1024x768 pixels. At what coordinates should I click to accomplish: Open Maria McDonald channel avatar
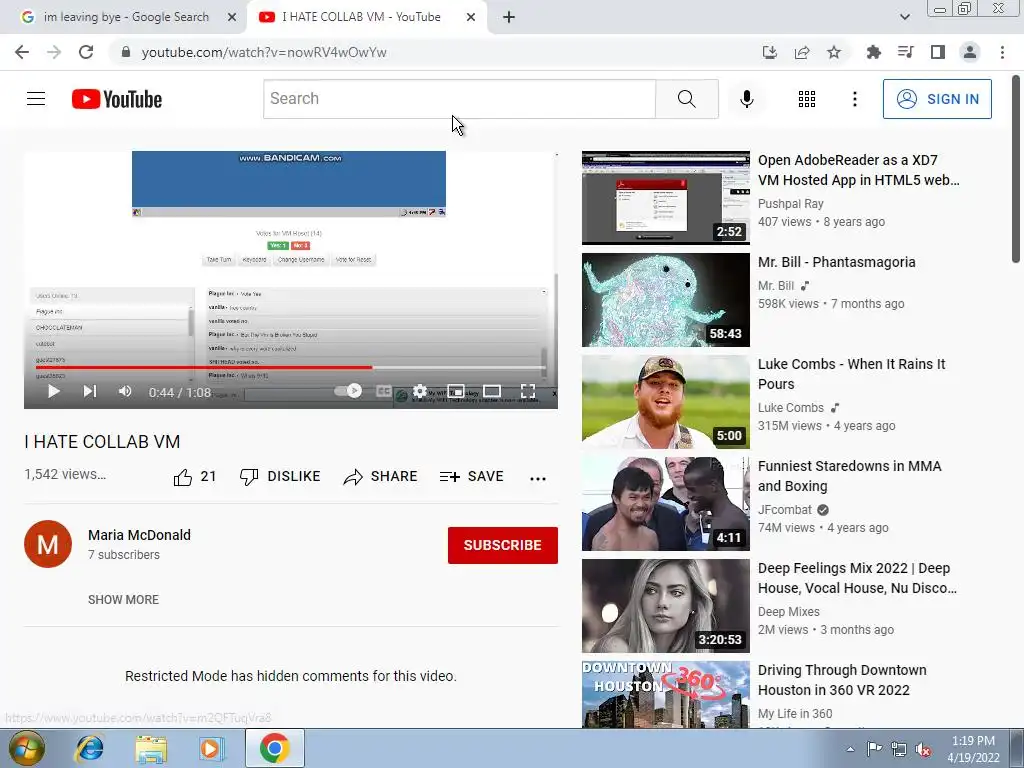(48, 544)
